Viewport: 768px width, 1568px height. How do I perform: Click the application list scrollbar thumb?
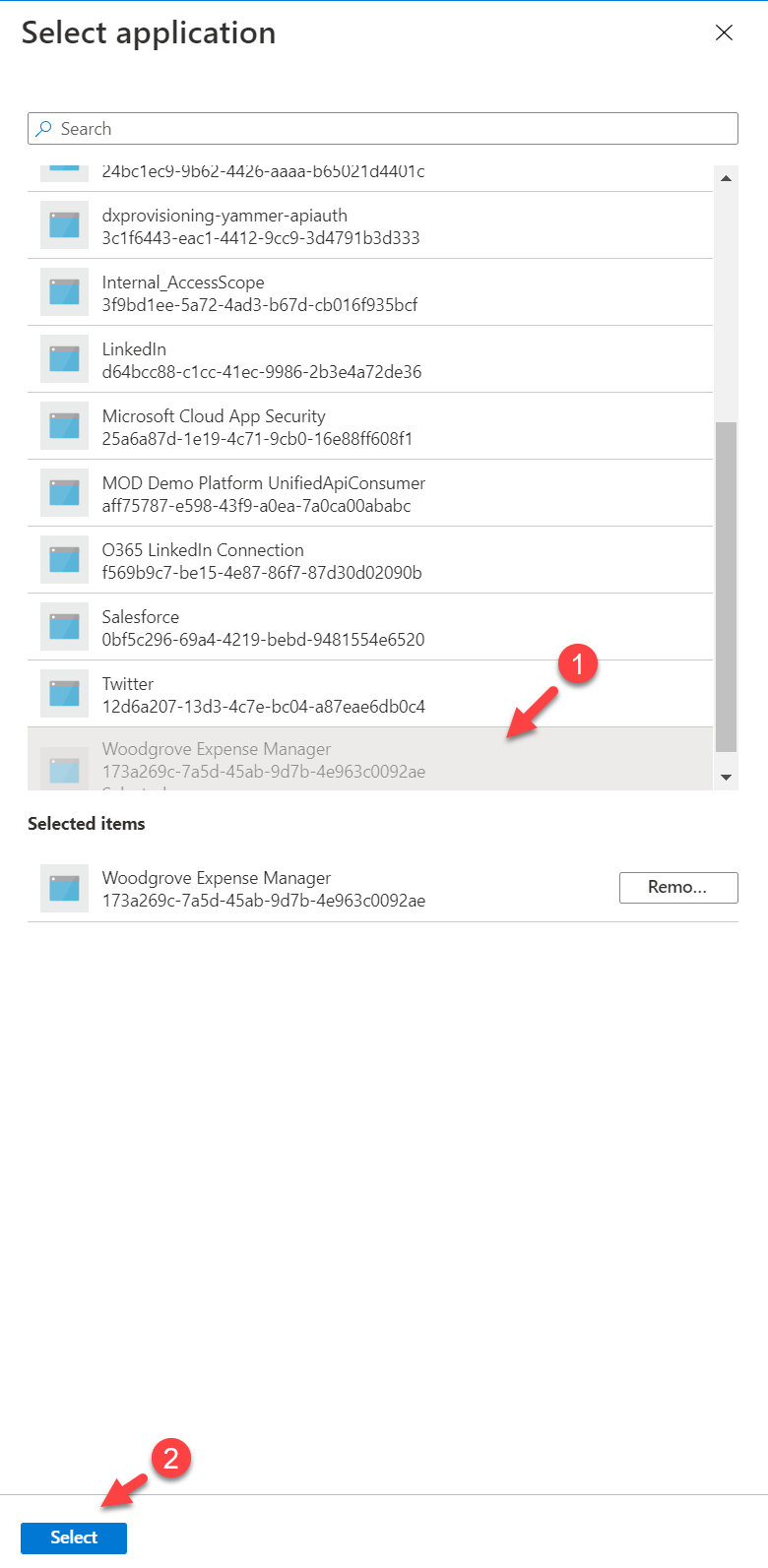click(726, 587)
